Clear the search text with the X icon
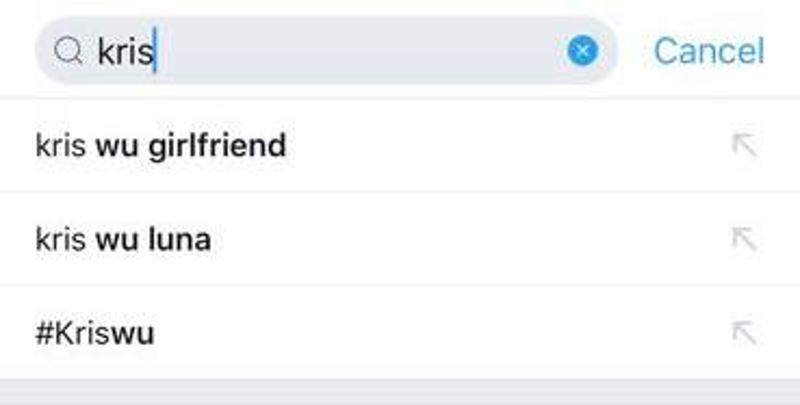 click(583, 50)
